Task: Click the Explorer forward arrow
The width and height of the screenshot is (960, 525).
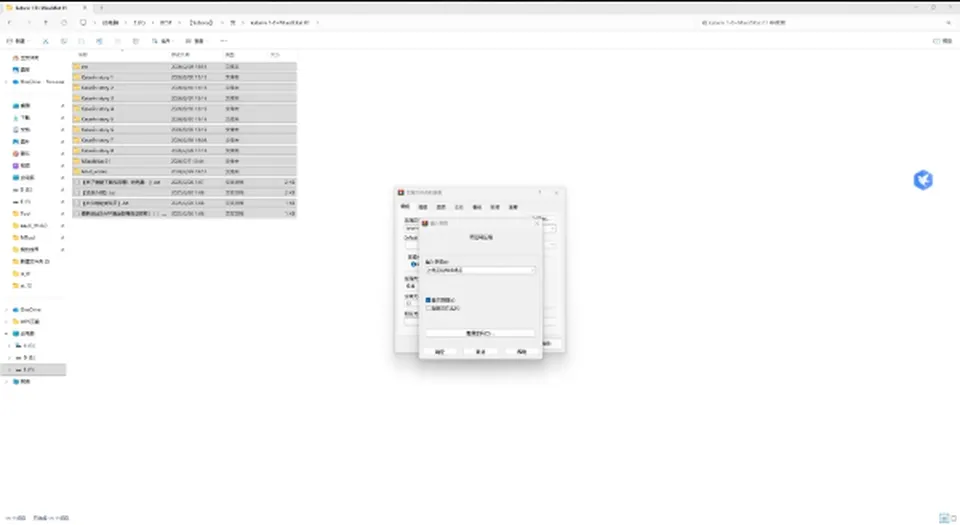Action: tap(28, 23)
